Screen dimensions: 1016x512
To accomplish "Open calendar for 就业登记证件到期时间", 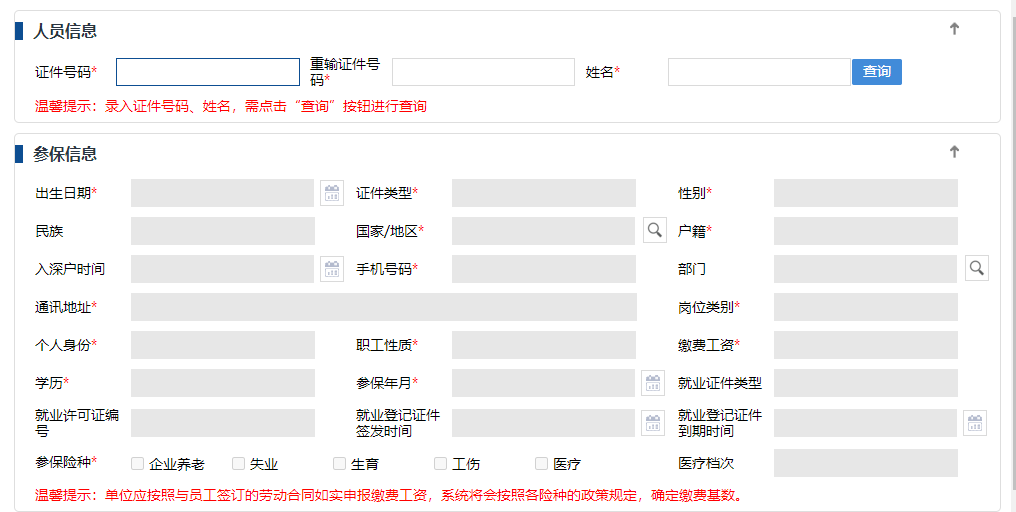I will tap(975, 423).
